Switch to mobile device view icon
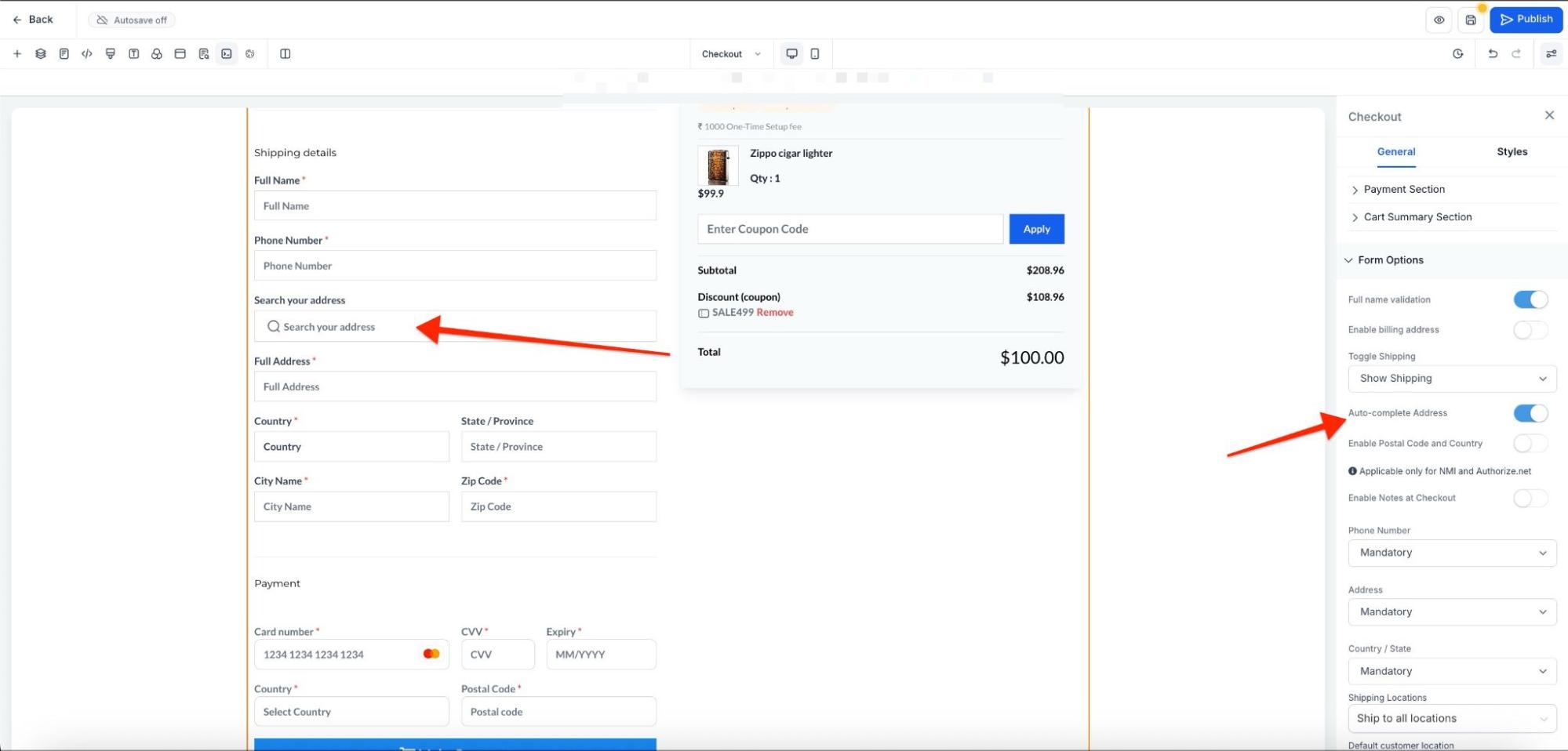Viewport: 1568px width, 751px height. point(815,54)
